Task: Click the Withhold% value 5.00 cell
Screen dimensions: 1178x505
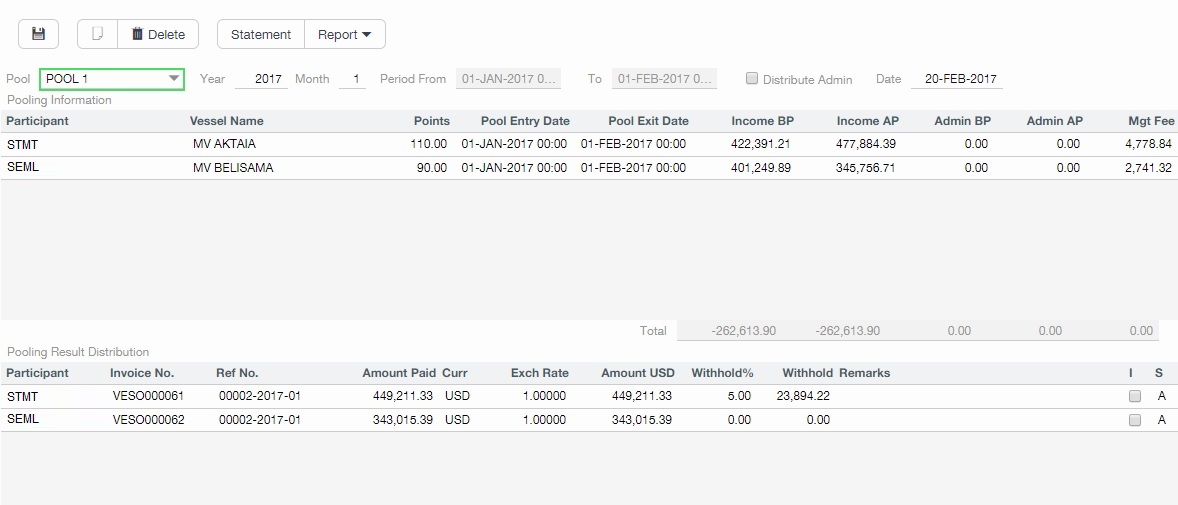Action: point(738,396)
